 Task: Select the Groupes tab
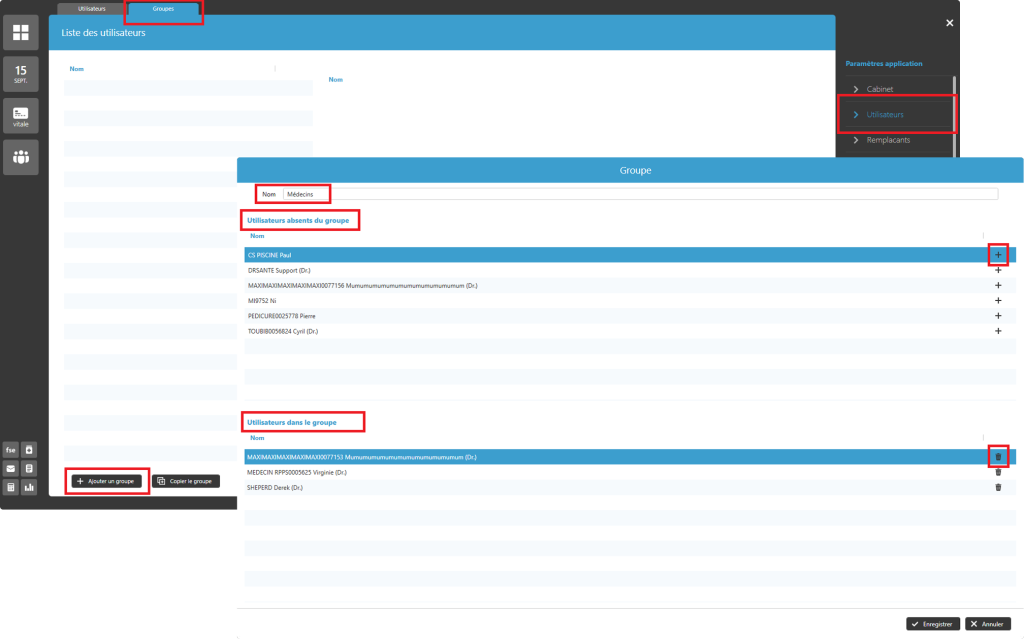pyautogui.click(x=163, y=8)
